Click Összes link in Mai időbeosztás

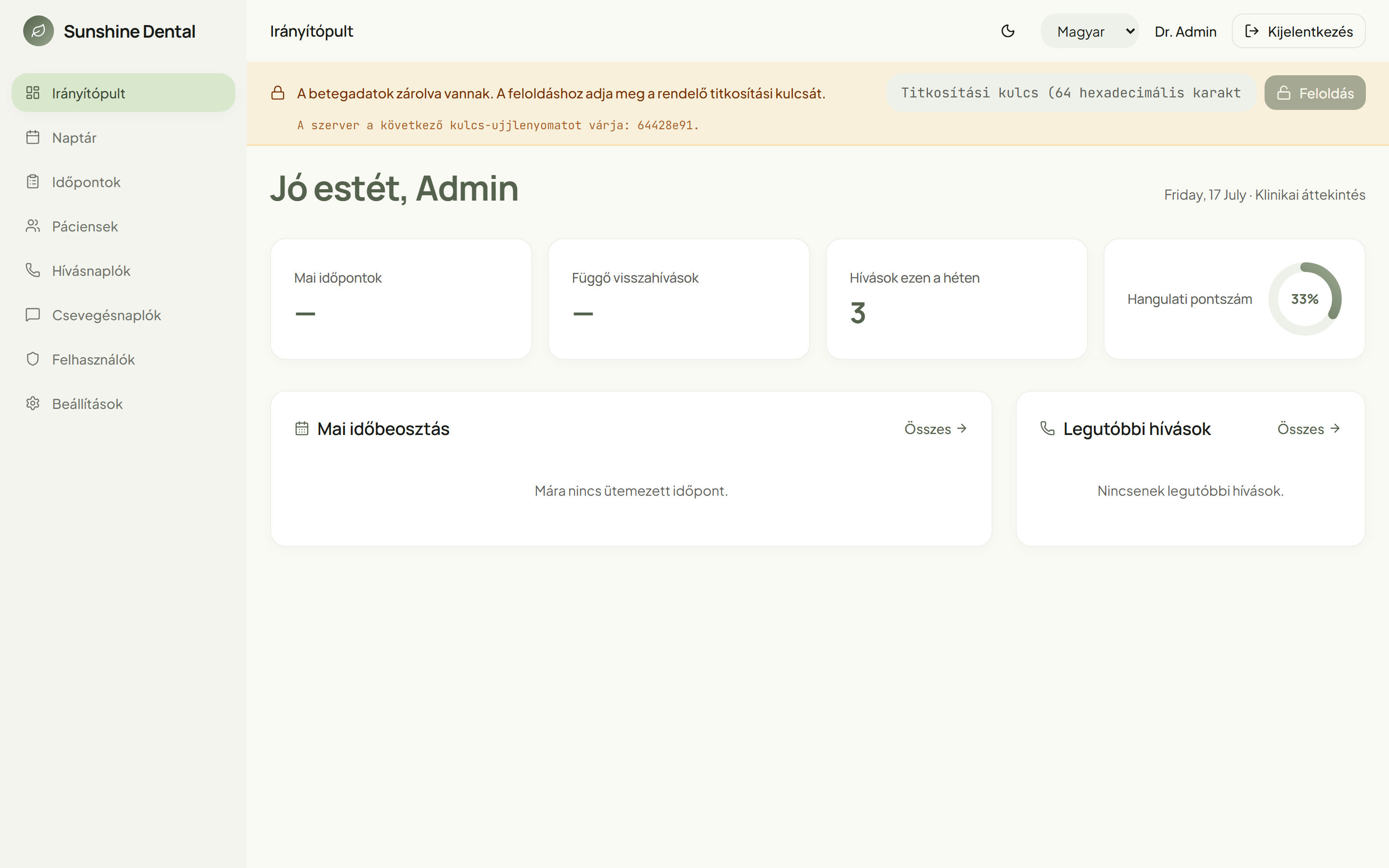pyautogui.click(x=936, y=429)
